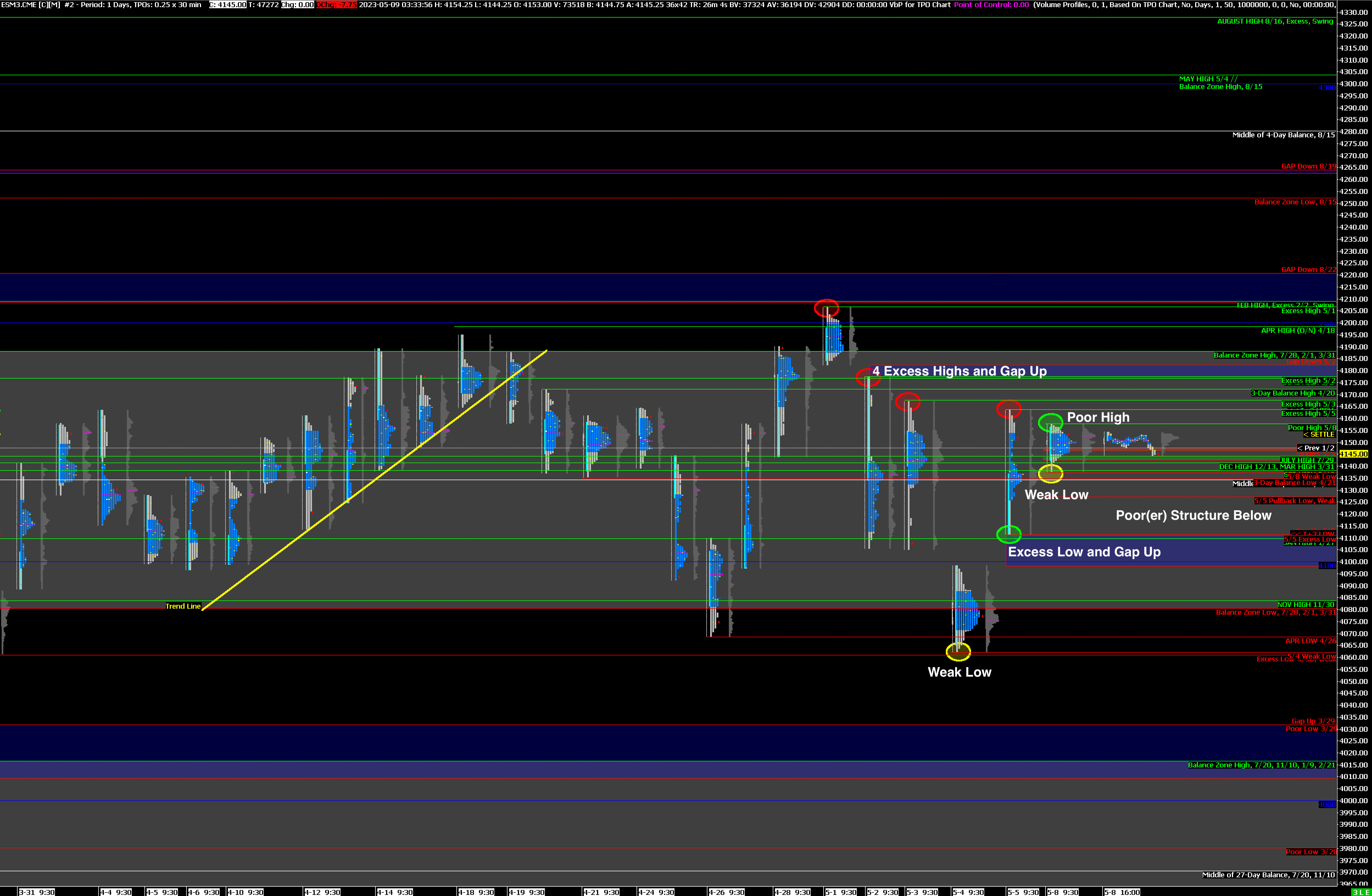
Task: Click the green circle next to Poor High
Action: click(1050, 422)
